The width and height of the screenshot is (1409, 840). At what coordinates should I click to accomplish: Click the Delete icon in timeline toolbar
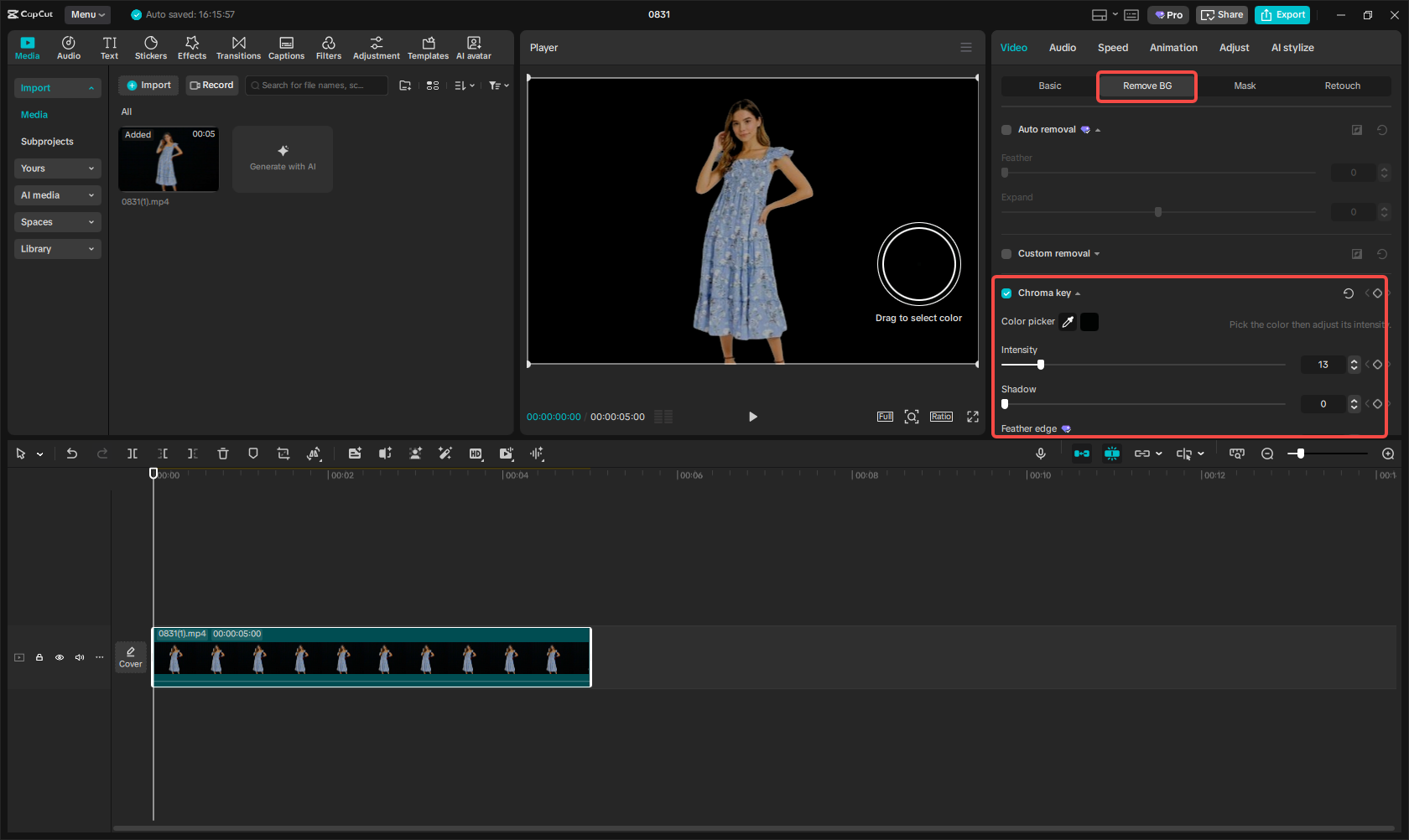223,454
